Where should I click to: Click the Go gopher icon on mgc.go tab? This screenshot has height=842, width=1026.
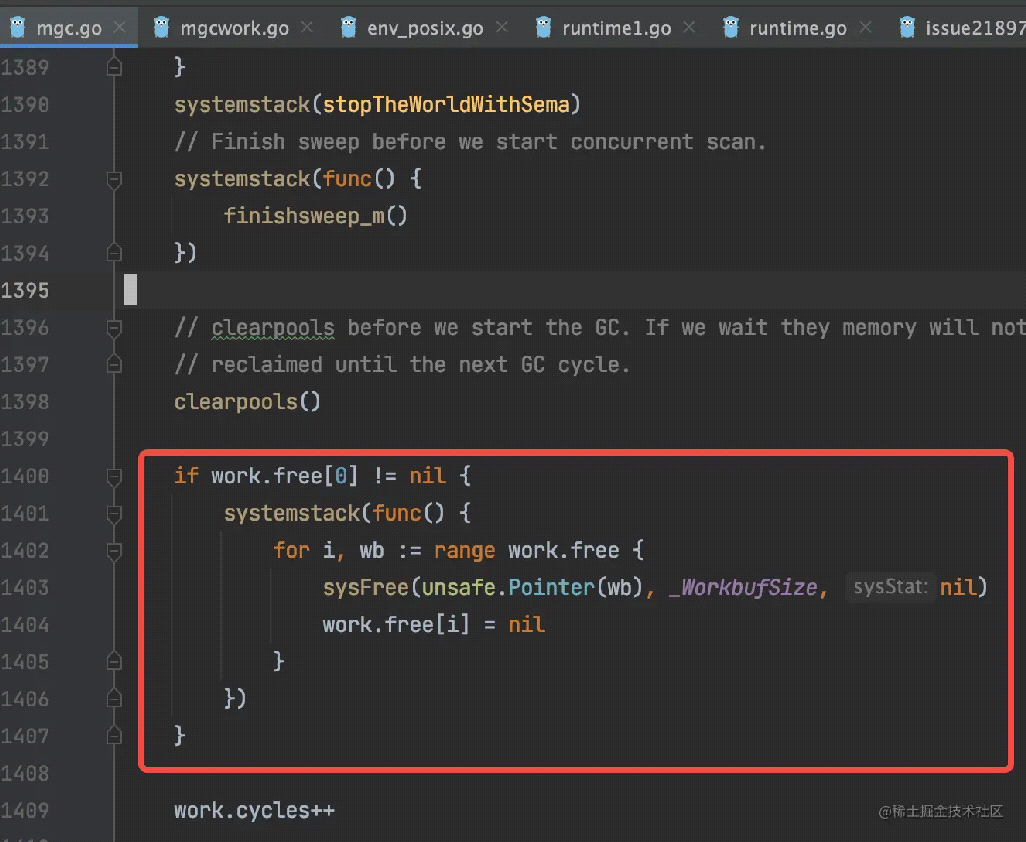coord(18,27)
